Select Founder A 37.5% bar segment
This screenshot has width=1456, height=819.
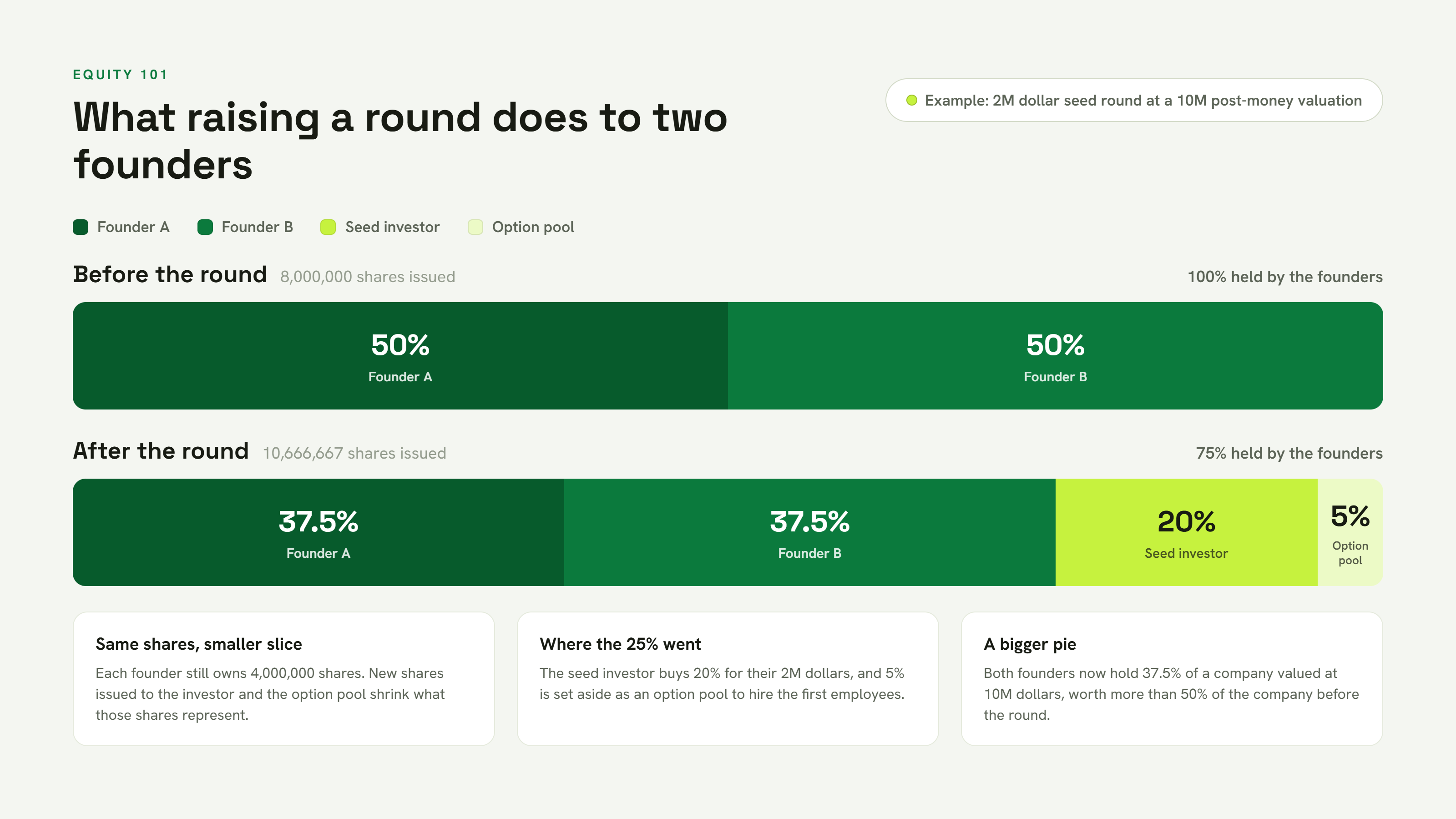[318, 532]
